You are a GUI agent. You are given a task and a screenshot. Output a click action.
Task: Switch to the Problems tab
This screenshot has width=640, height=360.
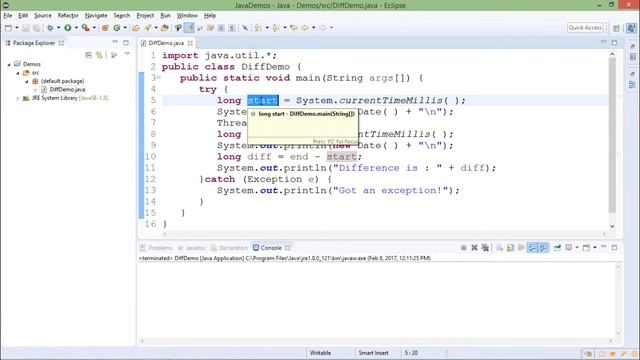click(x=156, y=248)
